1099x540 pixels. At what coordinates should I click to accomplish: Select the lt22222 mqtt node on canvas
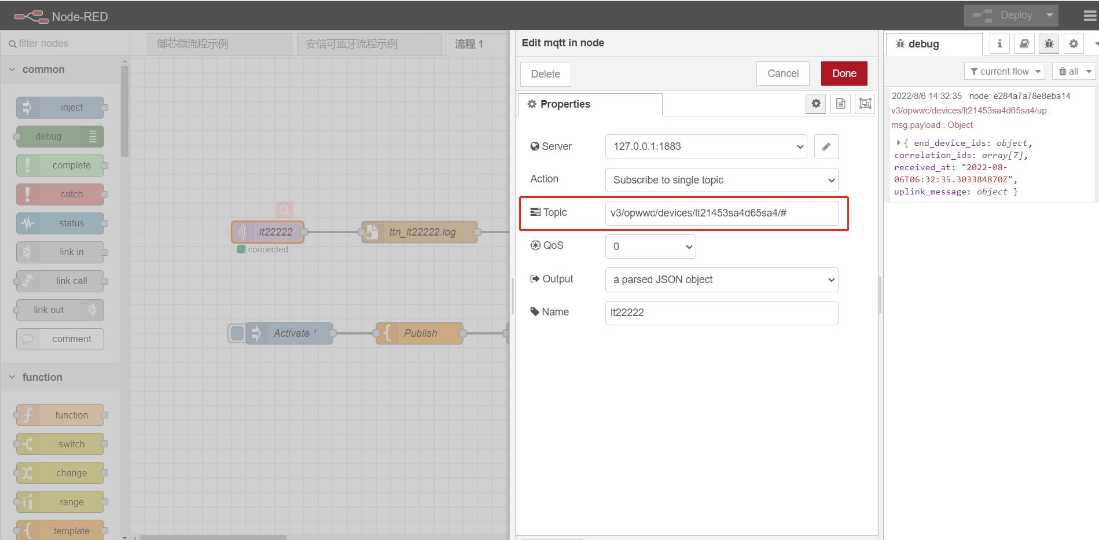[268, 231]
